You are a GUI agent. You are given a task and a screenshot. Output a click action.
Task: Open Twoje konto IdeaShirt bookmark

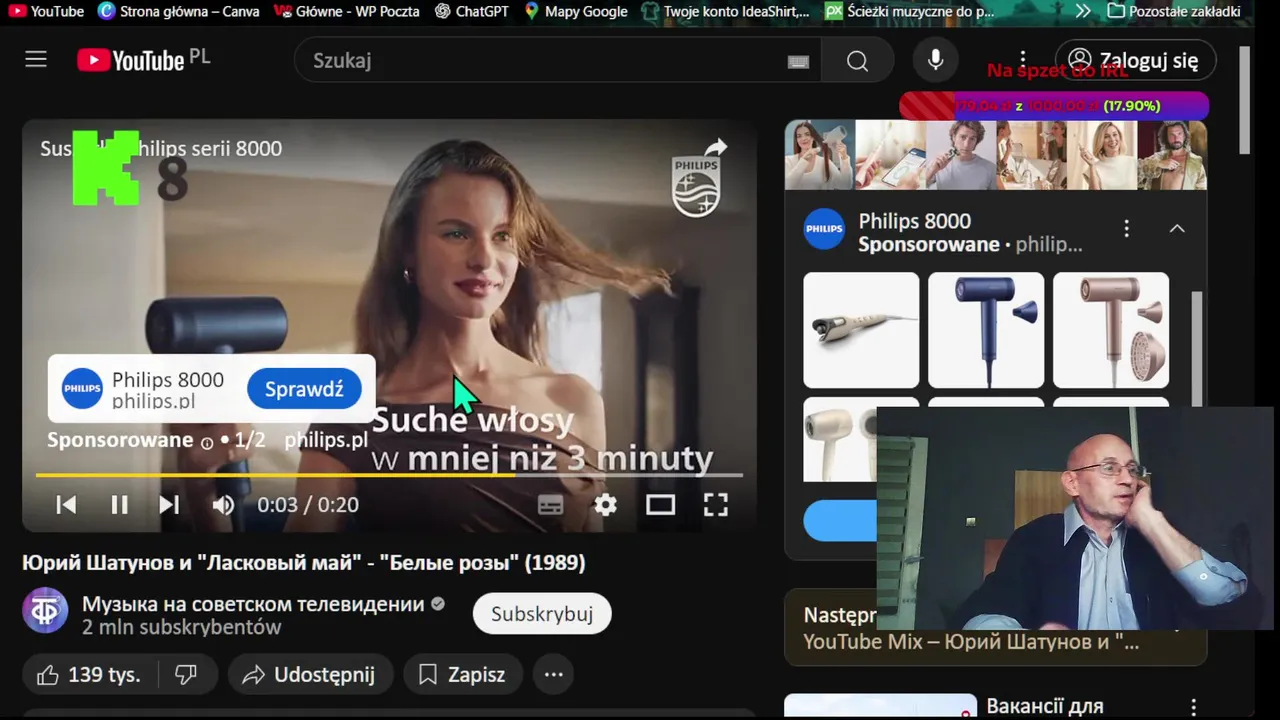click(725, 11)
